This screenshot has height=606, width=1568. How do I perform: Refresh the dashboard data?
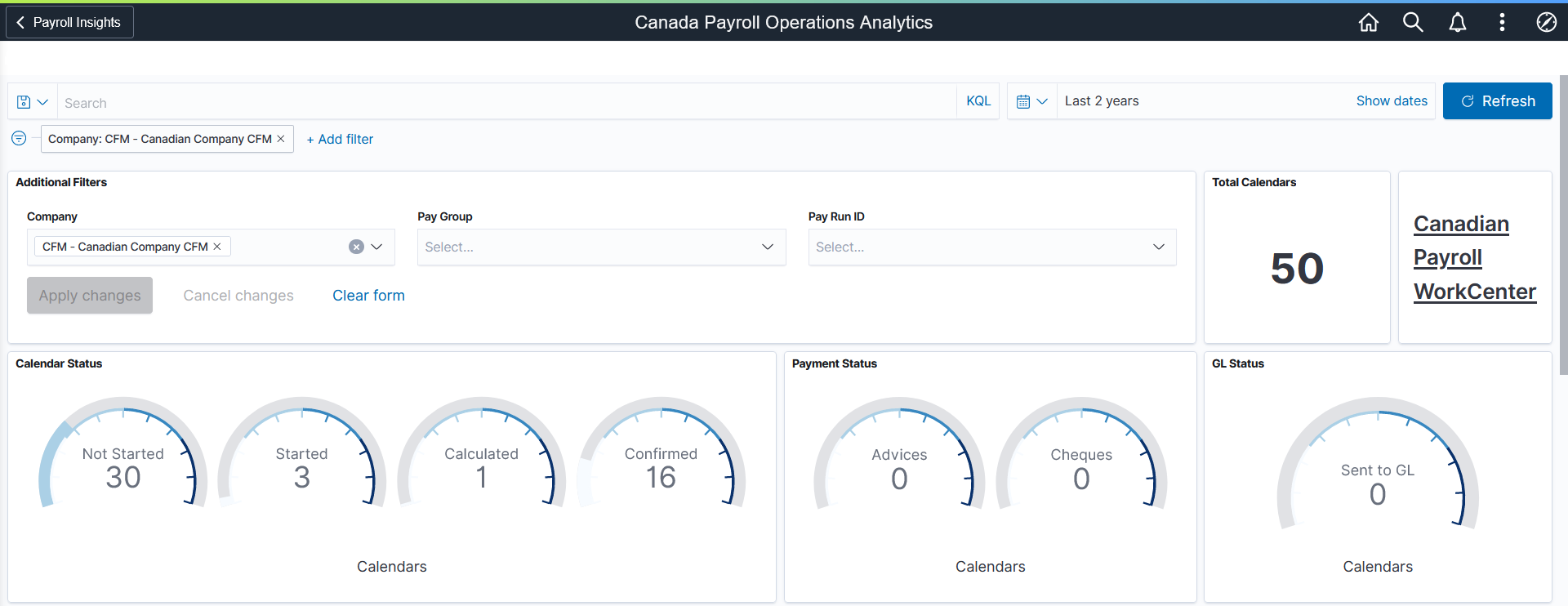click(x=1497, y=101)
